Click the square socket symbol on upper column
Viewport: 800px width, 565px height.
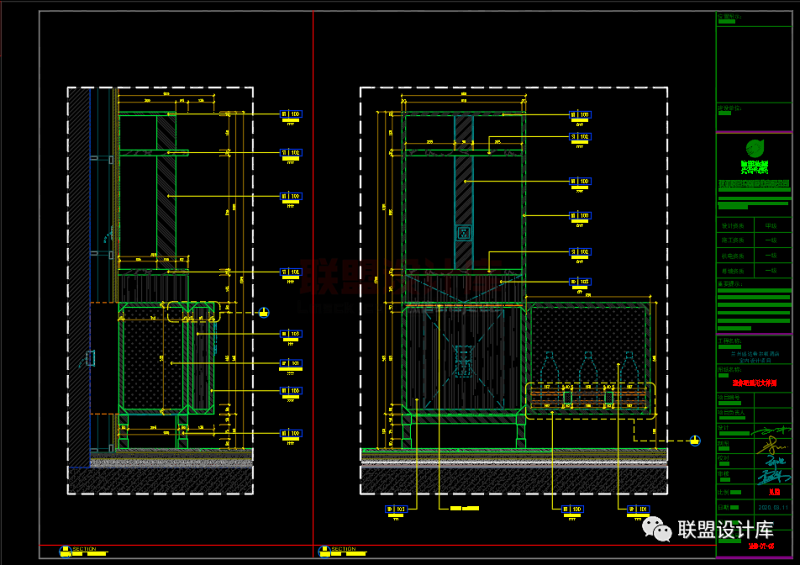pos(464,232)
